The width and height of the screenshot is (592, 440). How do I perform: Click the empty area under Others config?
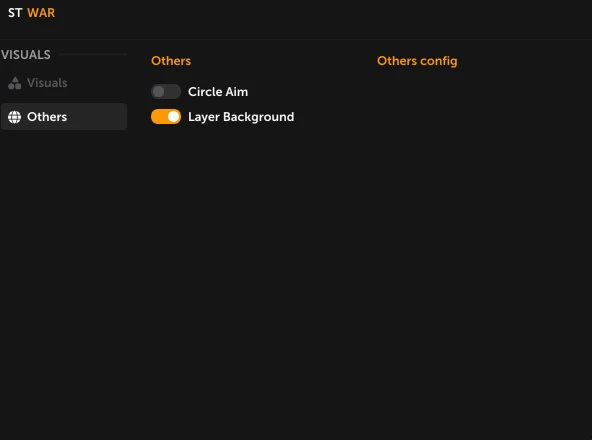(x=479, y=227)
